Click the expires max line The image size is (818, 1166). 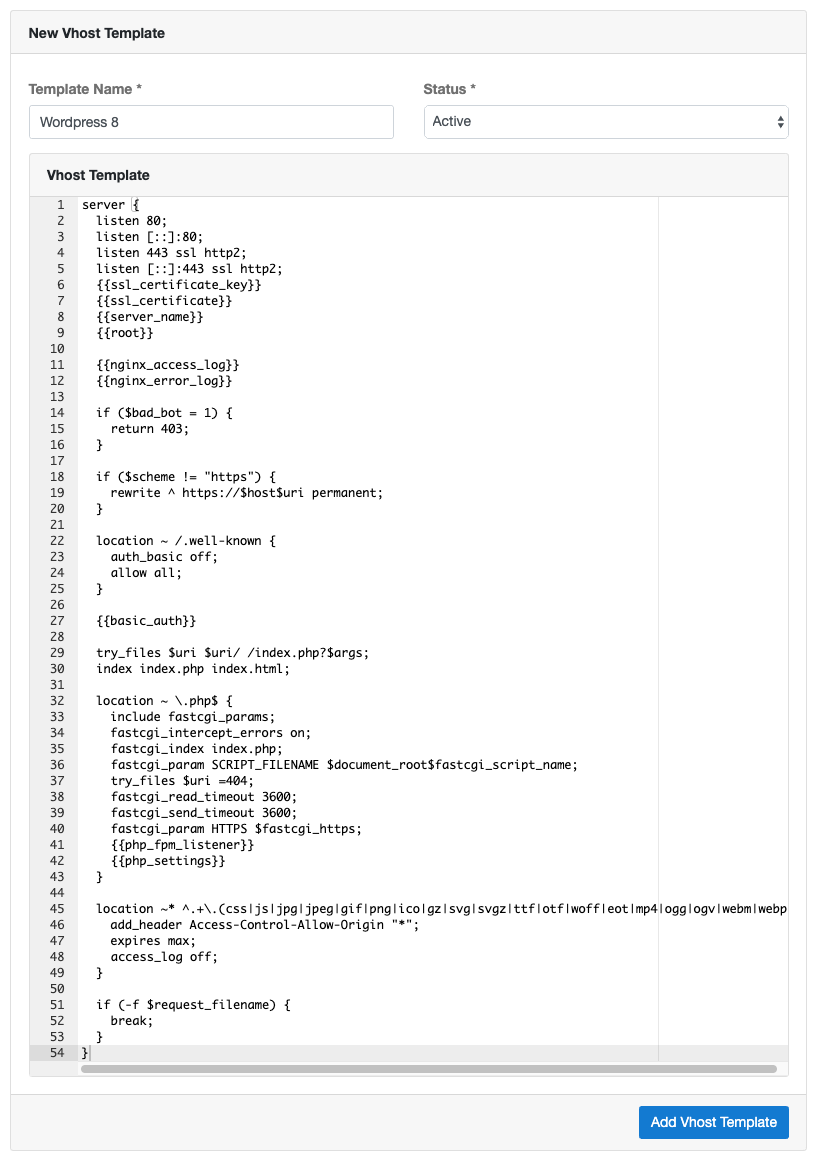pos(153,941)
